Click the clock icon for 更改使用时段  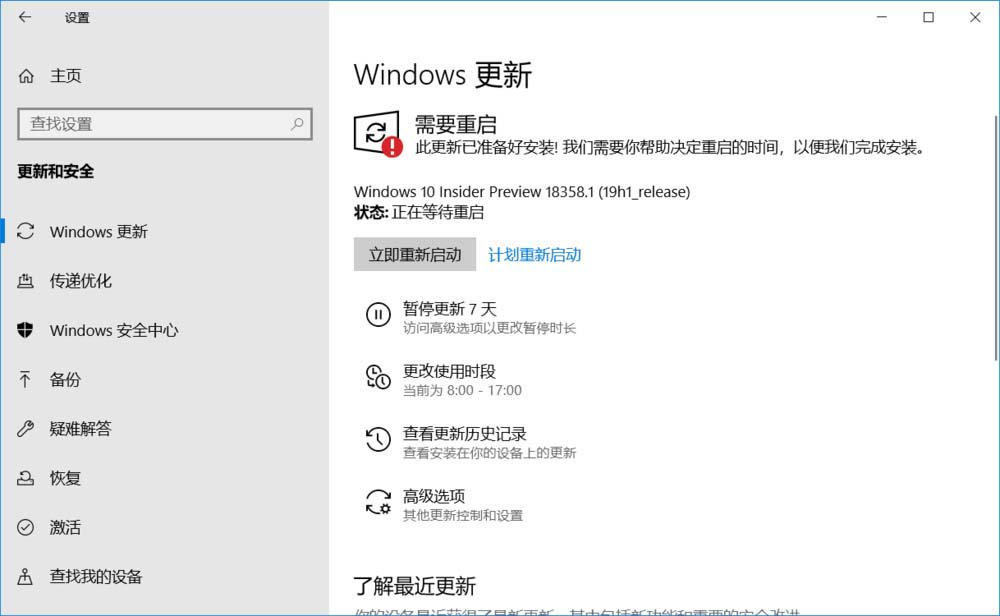point(378,377)
